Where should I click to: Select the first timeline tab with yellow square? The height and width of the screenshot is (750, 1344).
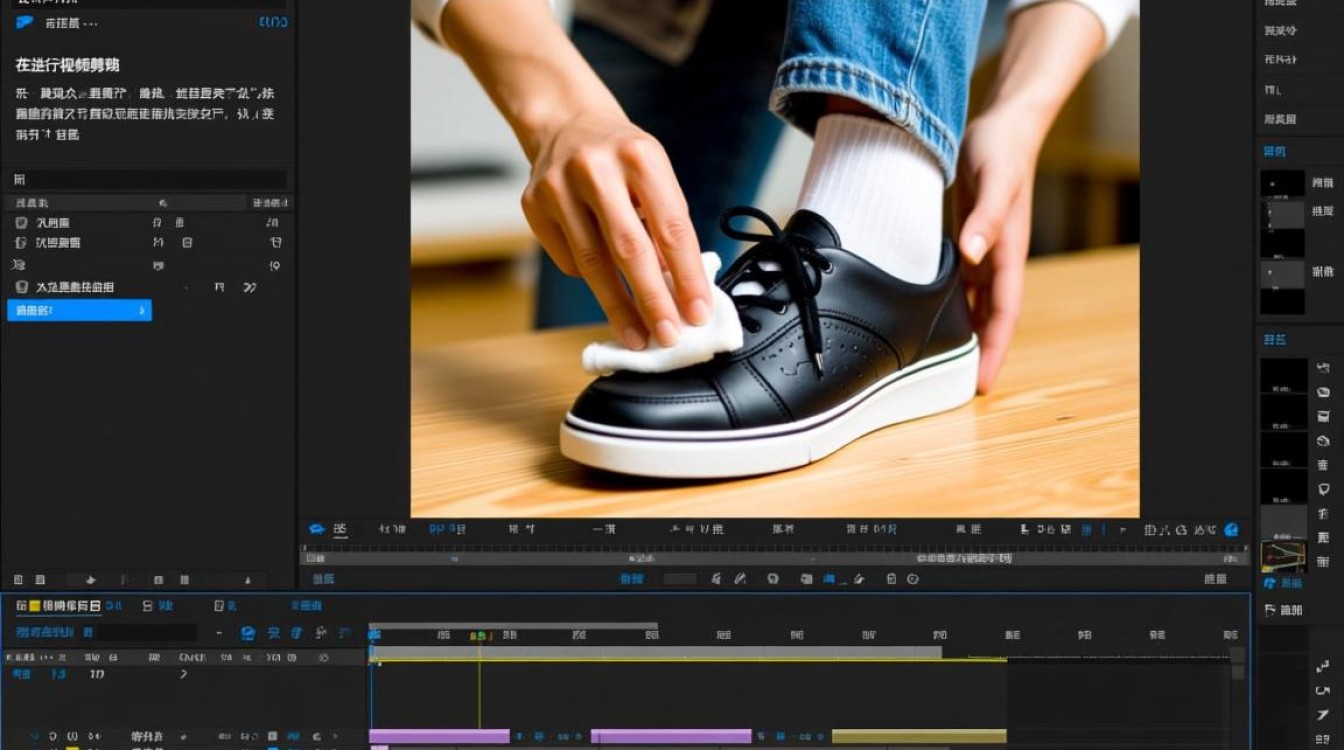click(58, 606)
